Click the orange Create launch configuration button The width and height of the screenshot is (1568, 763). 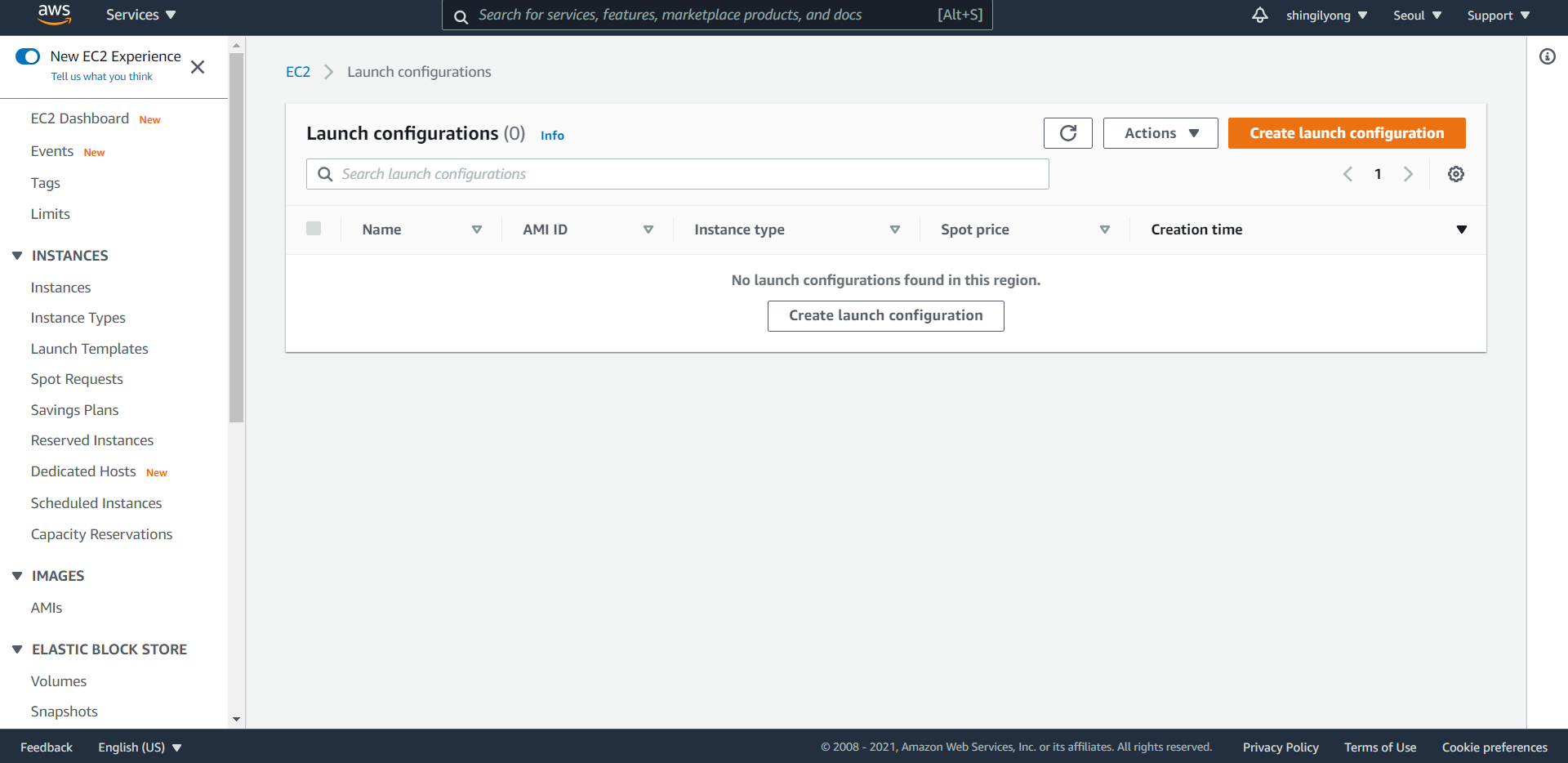tap(1347, 133)
